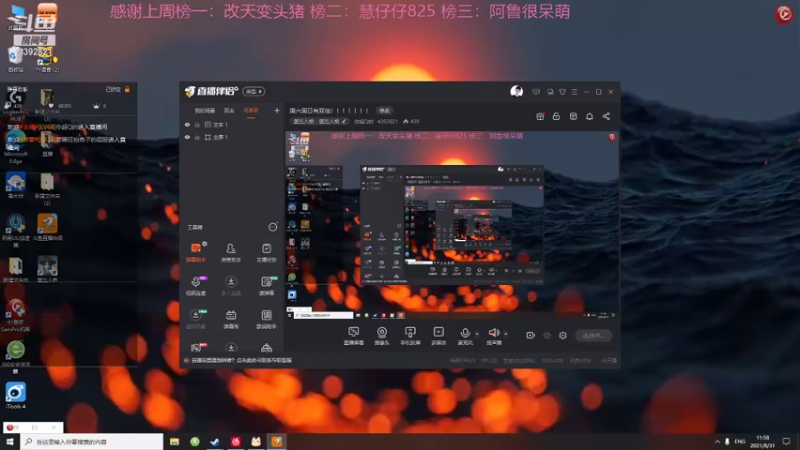
Task: Open the gift box icon with red dot
Action: point(540,116)
